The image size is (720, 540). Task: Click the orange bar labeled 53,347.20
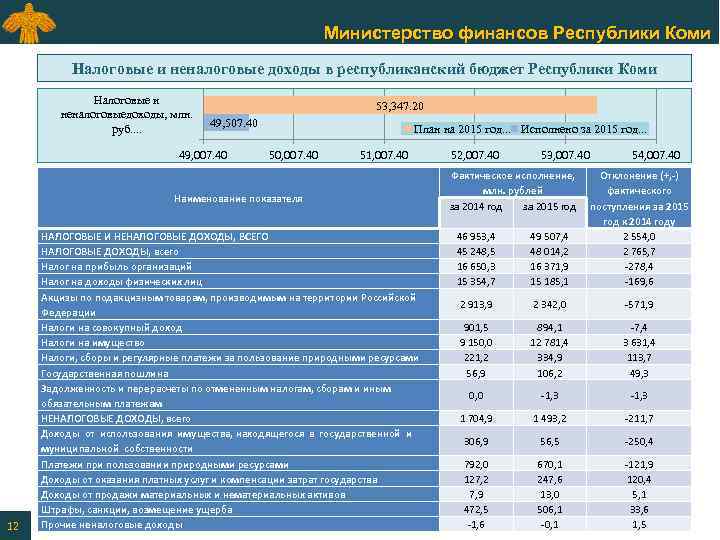coord(400,106)
